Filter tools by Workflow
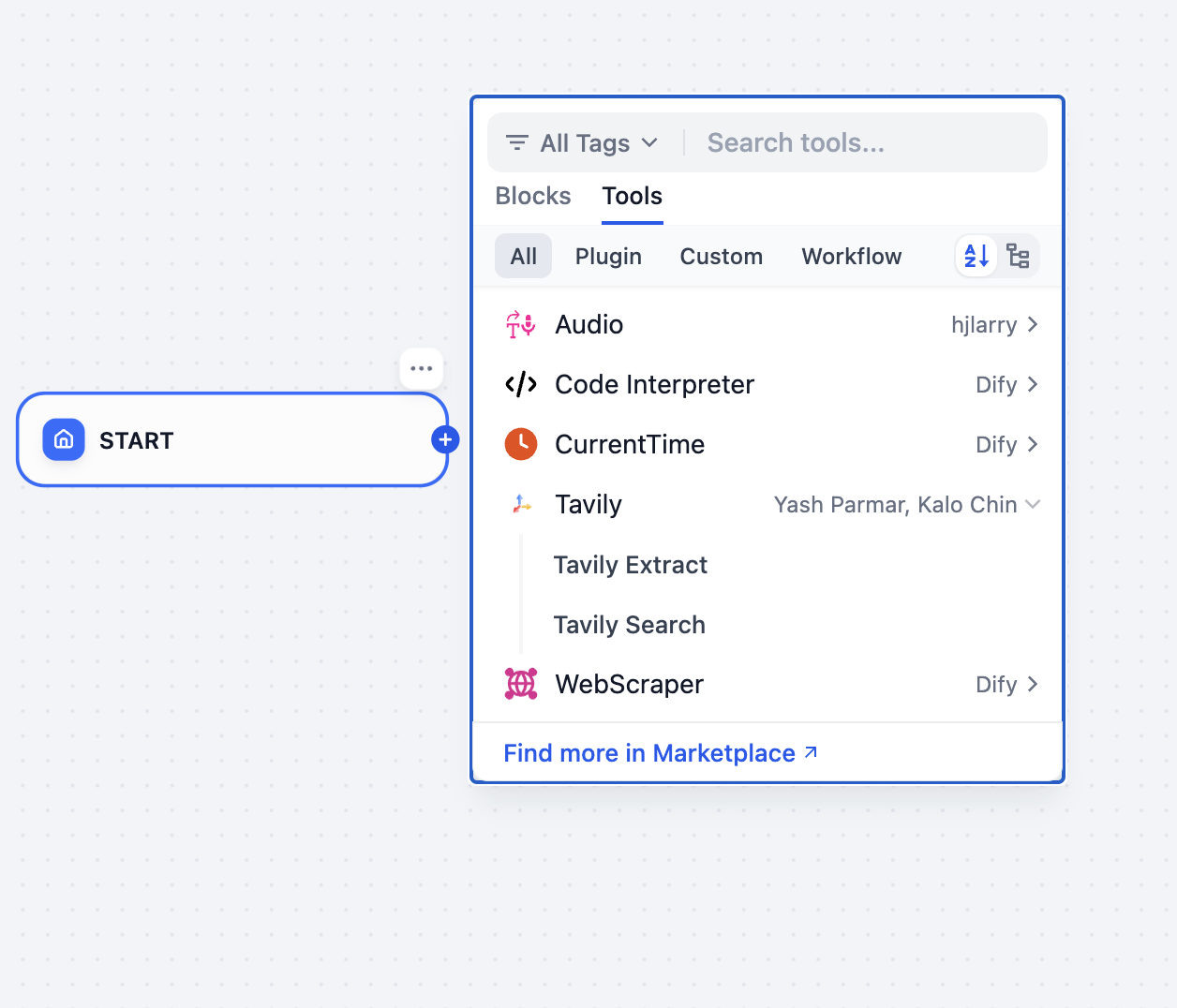 [x=852, y=256]
